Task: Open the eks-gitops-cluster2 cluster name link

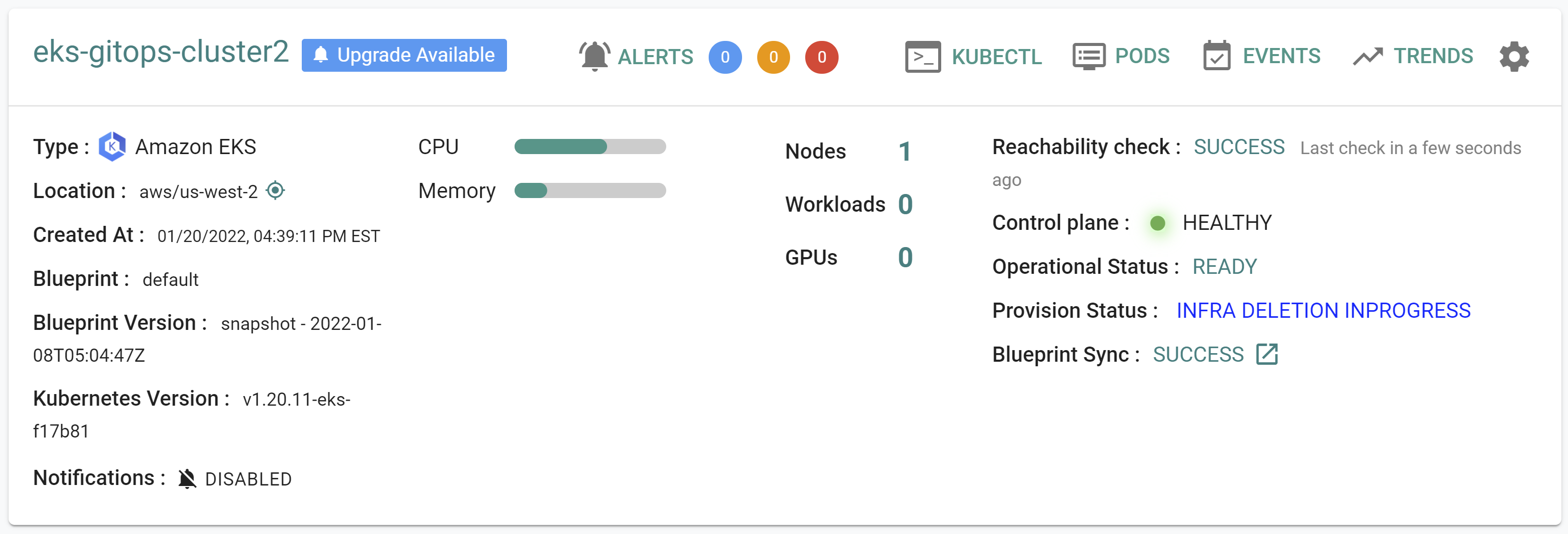Action: 161,53
